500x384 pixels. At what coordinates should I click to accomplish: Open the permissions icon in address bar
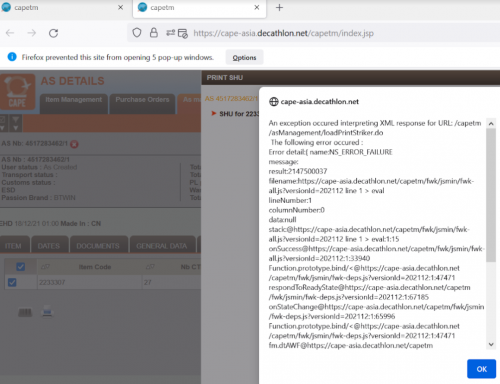[170, 33]
